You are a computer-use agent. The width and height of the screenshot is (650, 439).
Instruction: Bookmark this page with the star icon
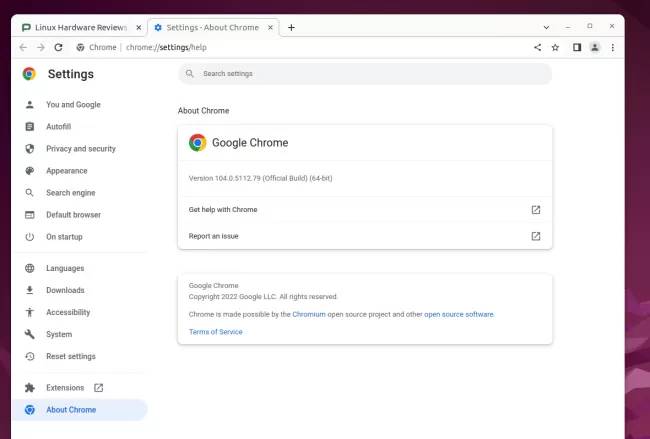click(555, 47)
